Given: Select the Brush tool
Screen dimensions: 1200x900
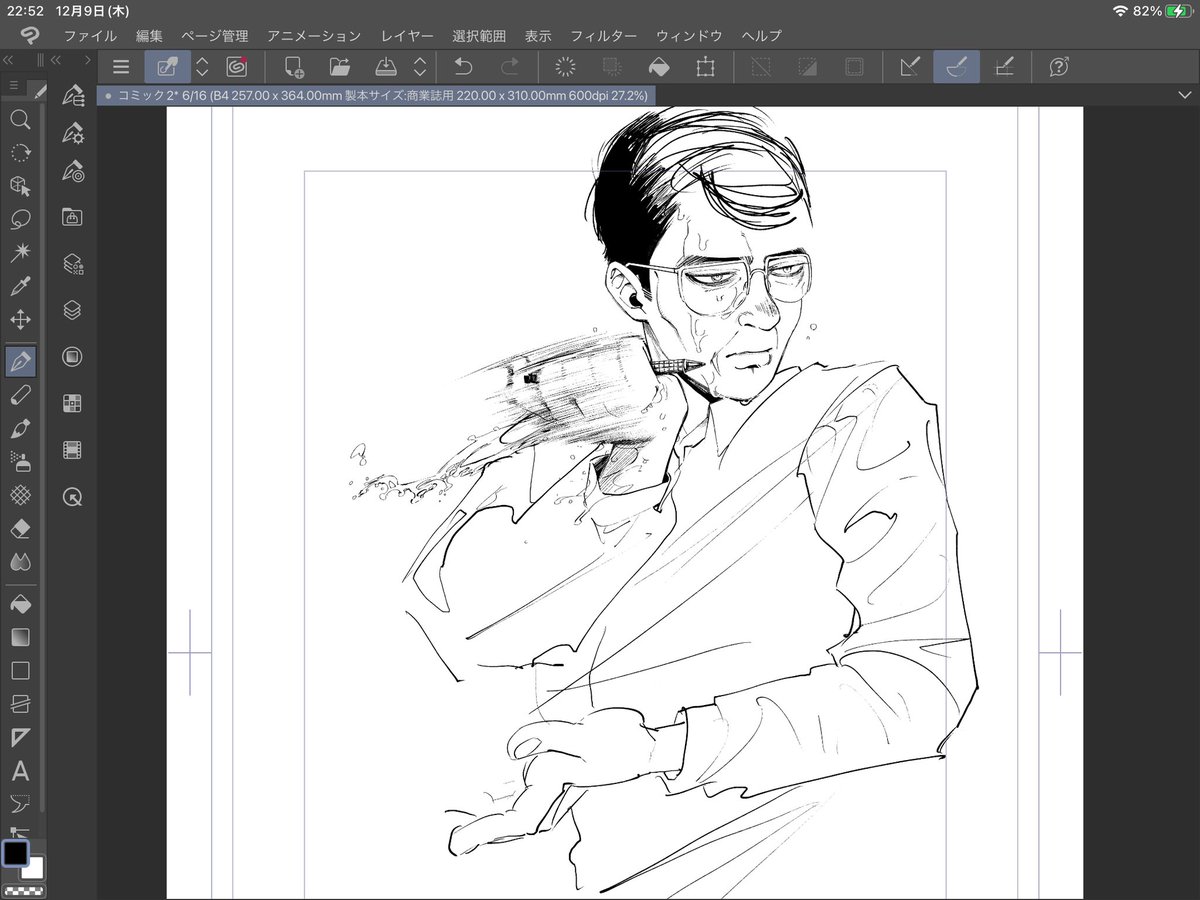Looking at the screenshot, I should (19, 428).
